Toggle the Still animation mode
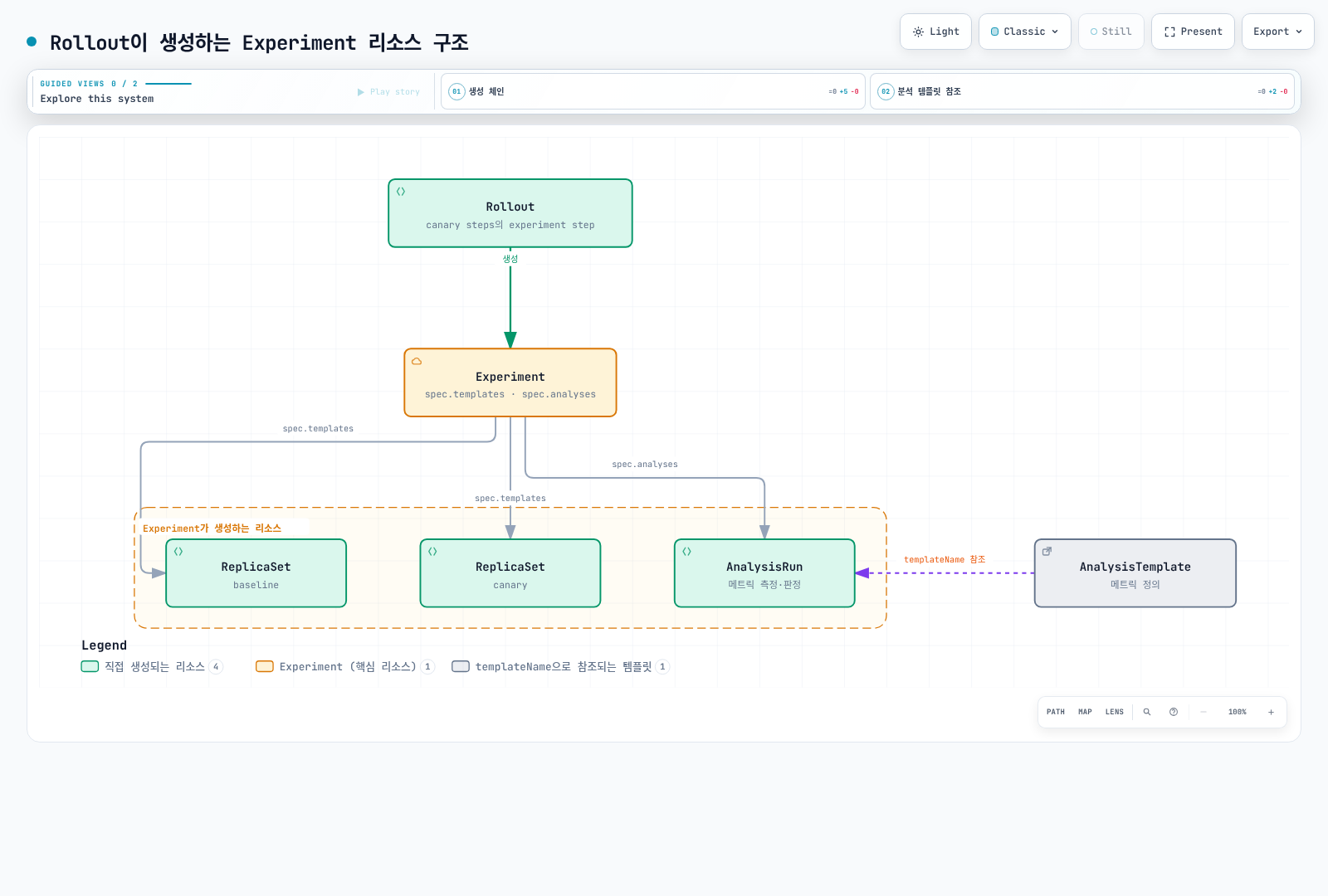 pyautogui.click(x=1111, y=32)
